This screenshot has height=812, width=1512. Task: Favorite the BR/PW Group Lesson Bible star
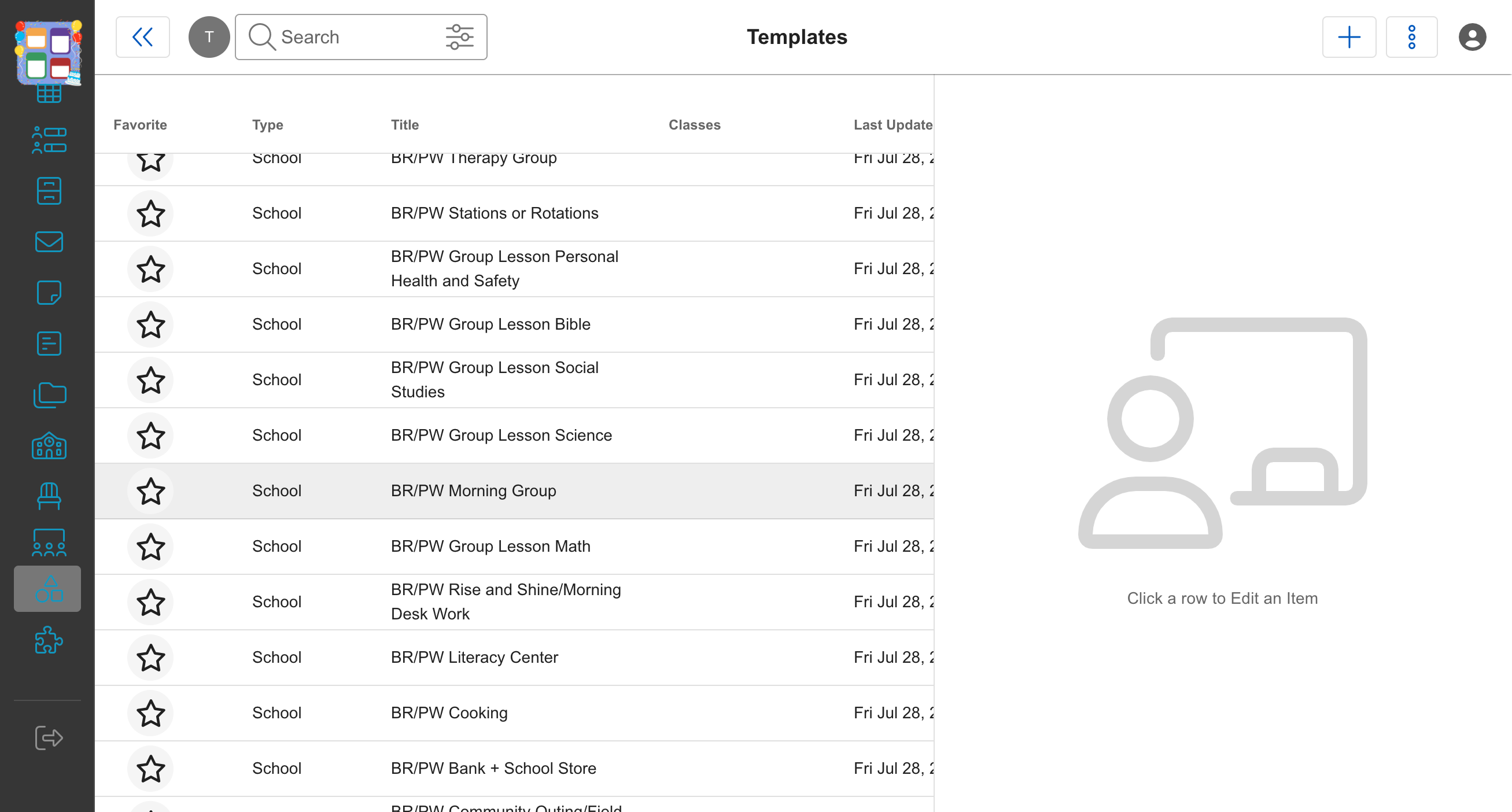pos(151,324)
